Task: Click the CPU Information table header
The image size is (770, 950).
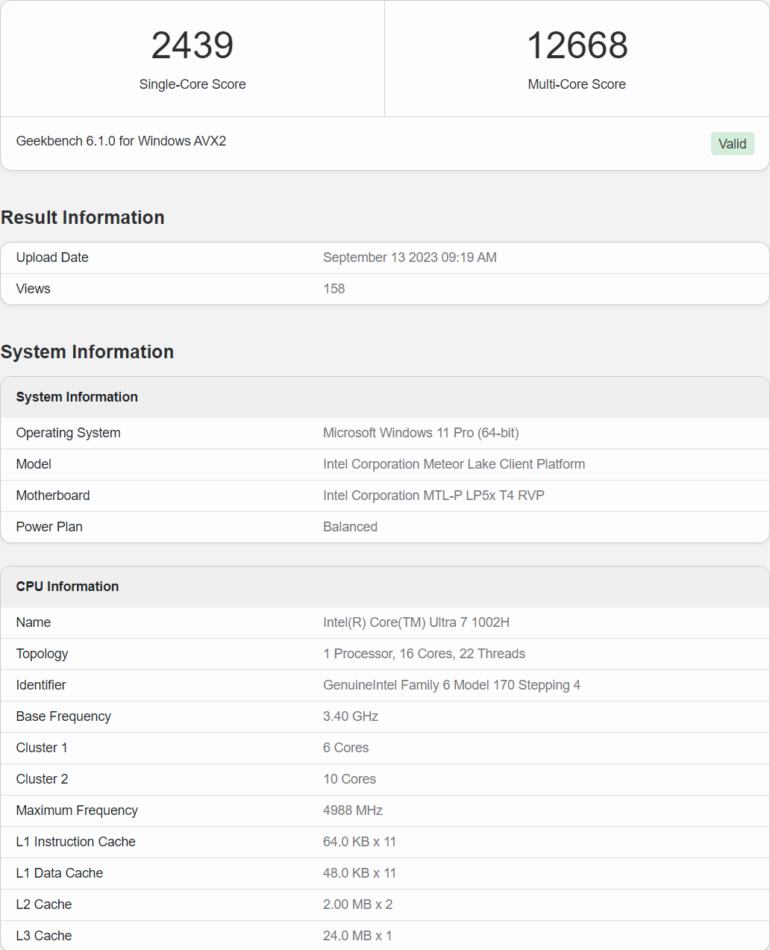Action: click(67, 586)
